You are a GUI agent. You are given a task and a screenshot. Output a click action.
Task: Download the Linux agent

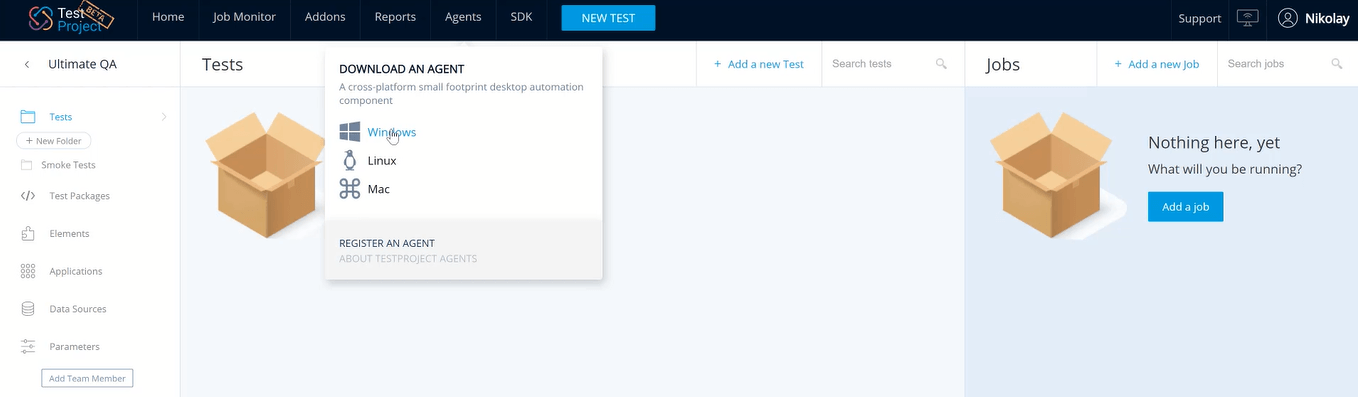tap(382, 161)
